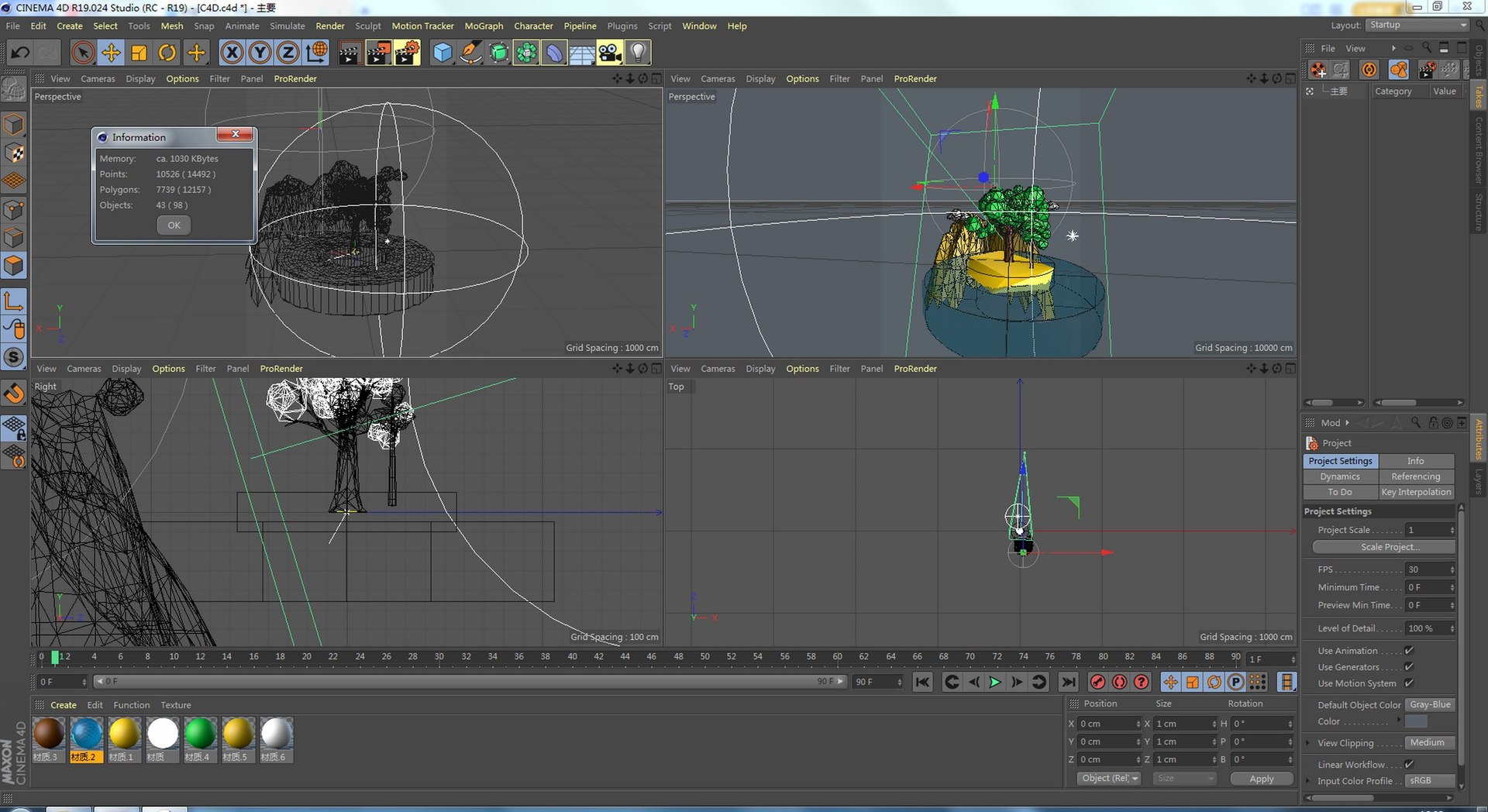Step the Project Scale value arrows

[x=1452, y=530]
